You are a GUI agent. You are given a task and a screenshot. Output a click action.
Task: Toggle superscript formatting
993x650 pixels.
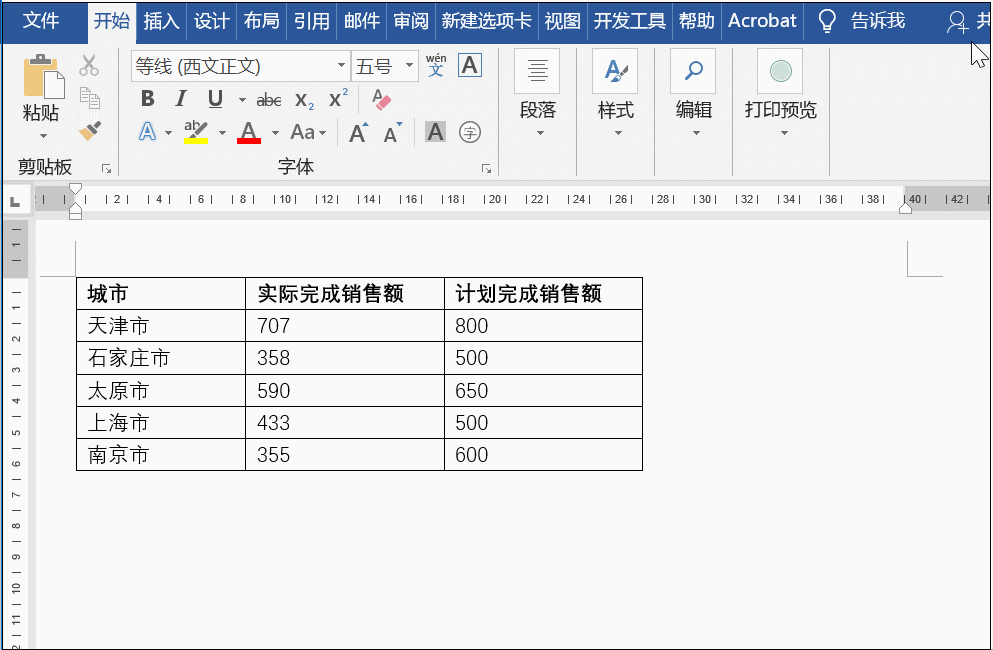[x=338, y=98]
